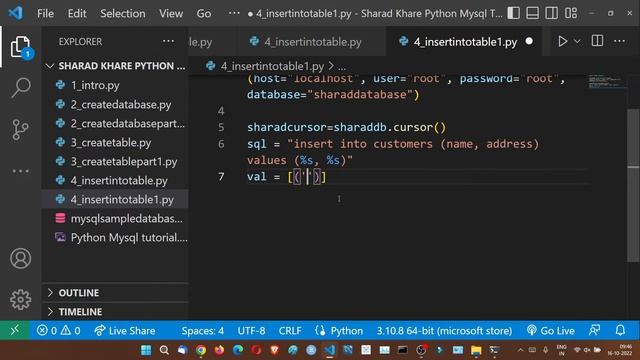
Task: Toggle primary side bar layout icon
Action: coord(513,13)
